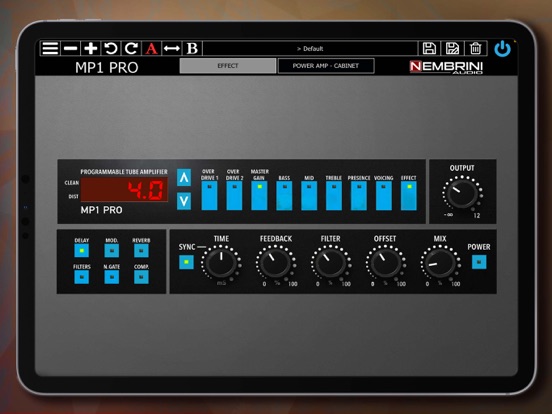
Task: Click the minus zoom-out icon
Action: tap(70, 48)
